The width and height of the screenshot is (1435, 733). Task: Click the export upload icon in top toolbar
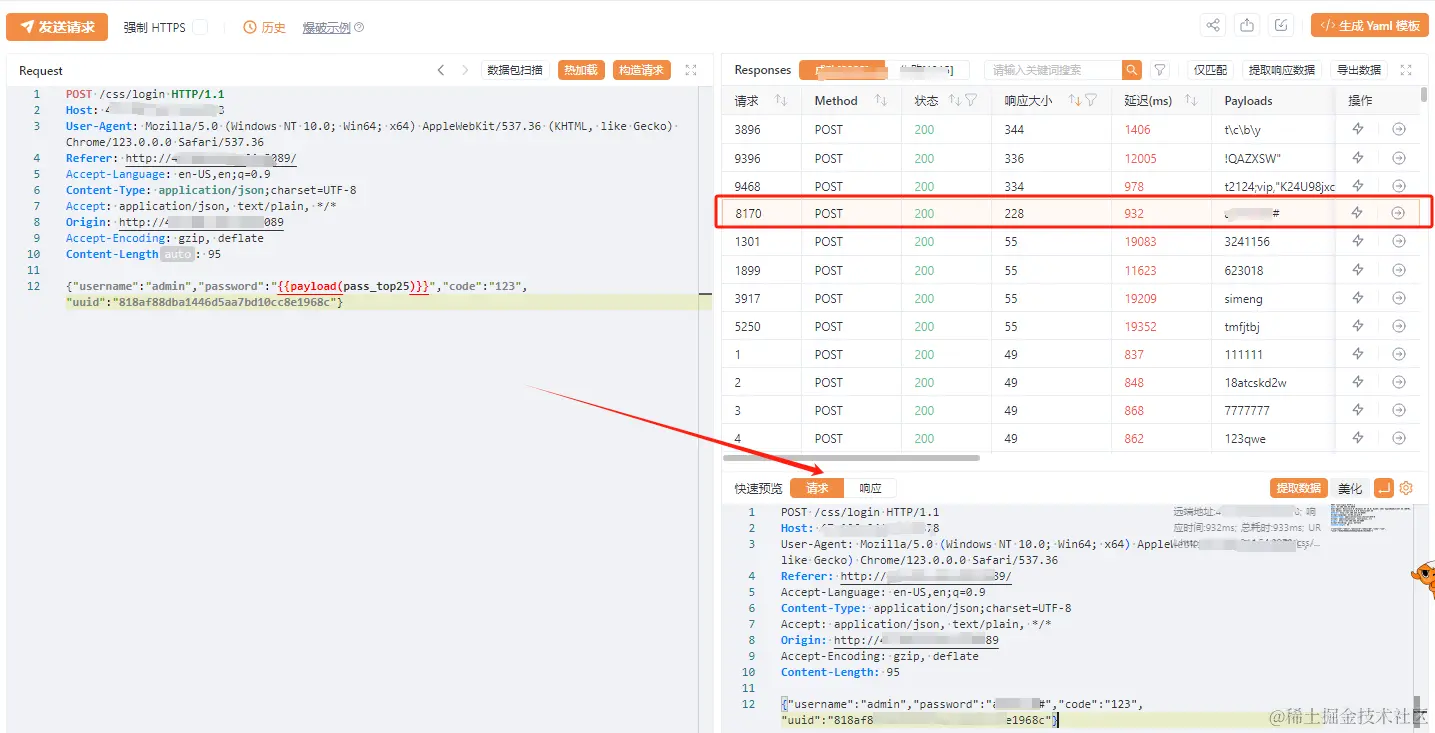[1247, 26]
